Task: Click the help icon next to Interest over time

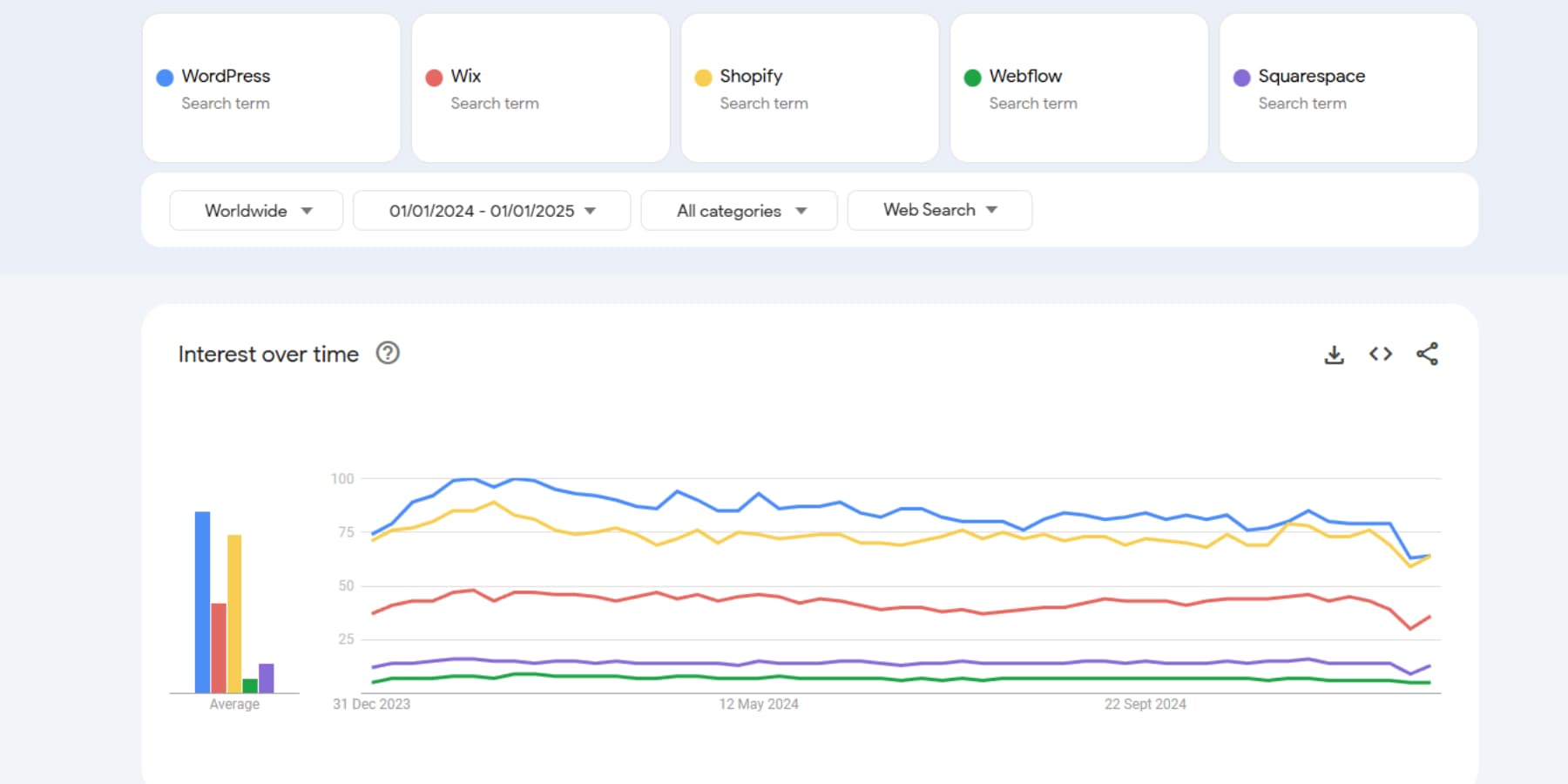Action: click(389, 354)
